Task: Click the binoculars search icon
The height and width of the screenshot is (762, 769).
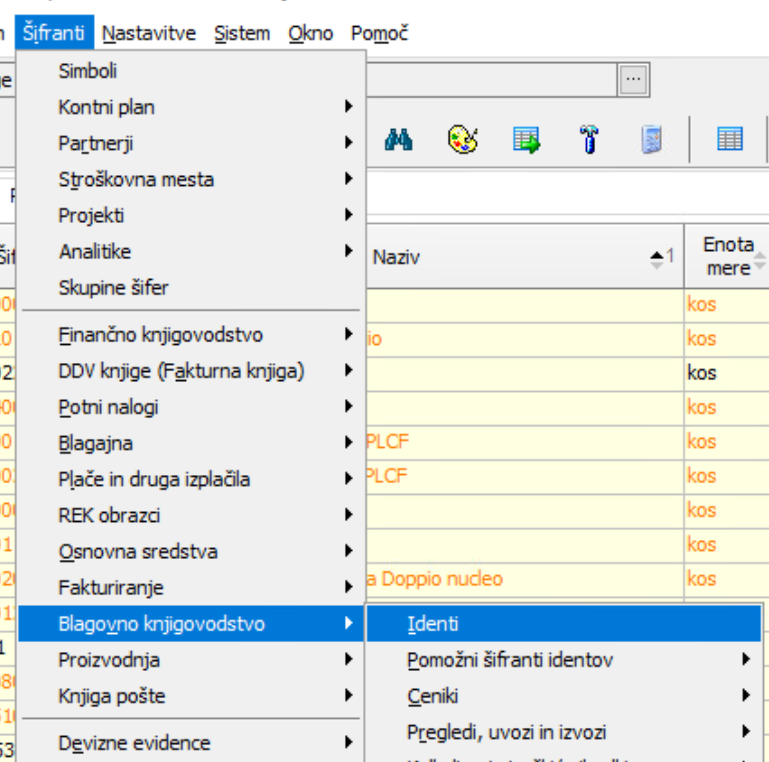Action: pos(398,140)
